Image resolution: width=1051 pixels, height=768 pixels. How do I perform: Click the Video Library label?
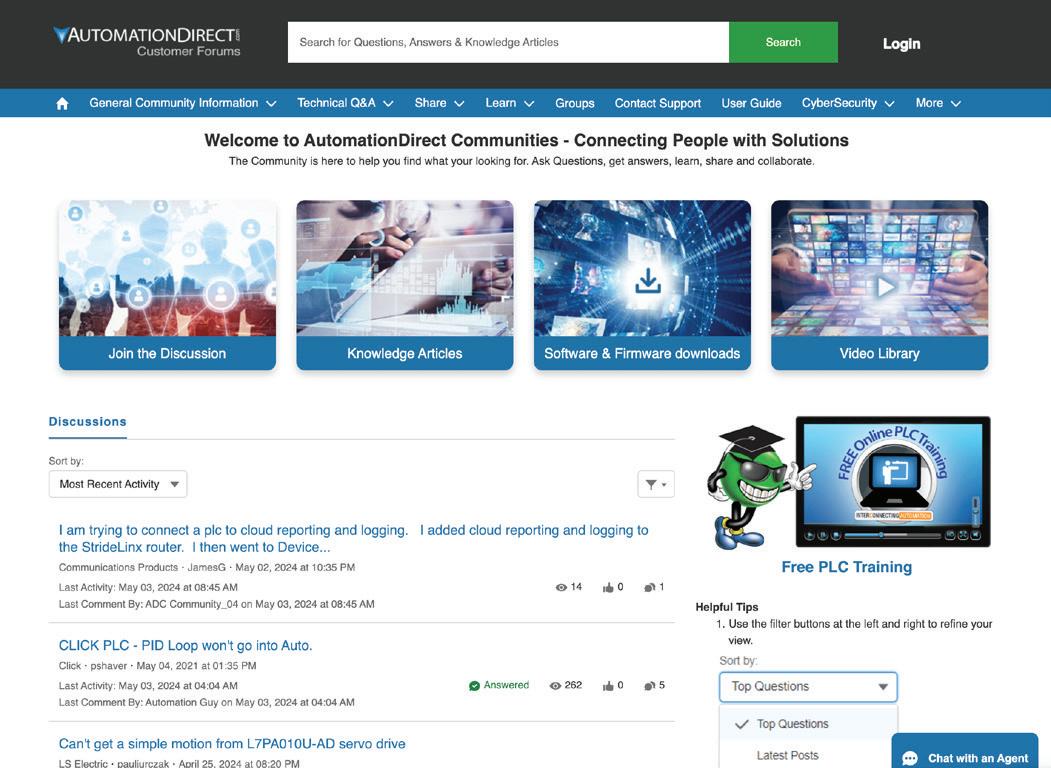879,353
